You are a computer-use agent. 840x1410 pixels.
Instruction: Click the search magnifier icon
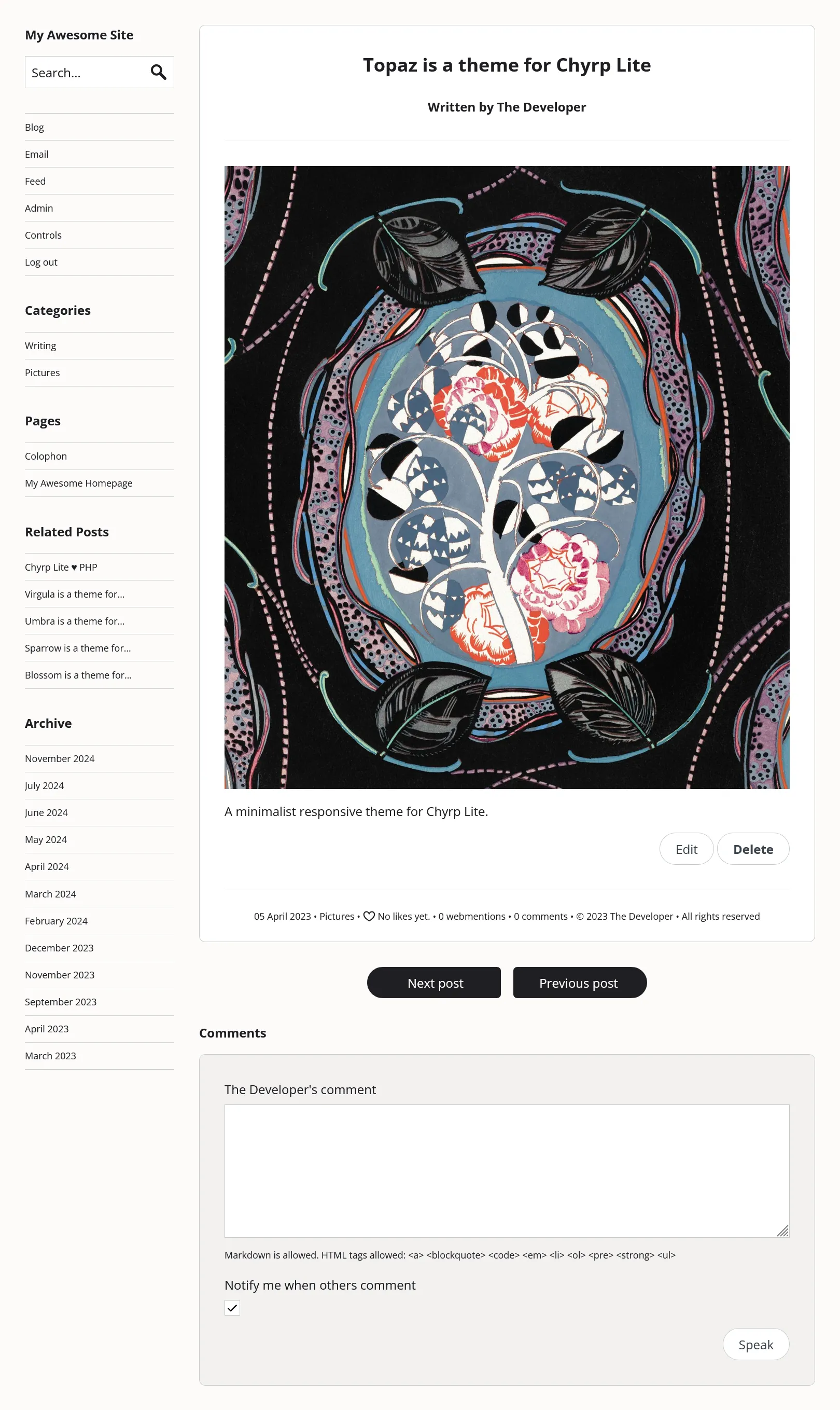click(159, 72)
